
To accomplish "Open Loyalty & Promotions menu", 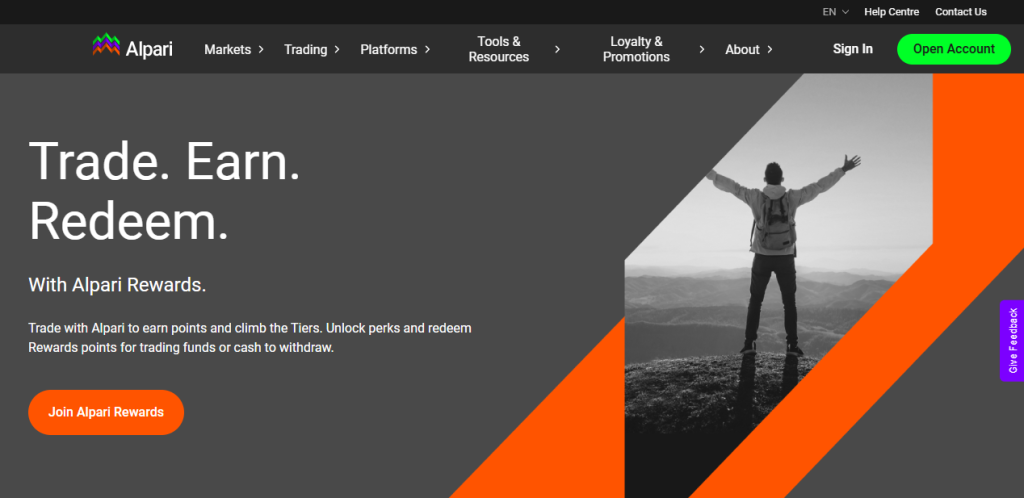I will tap(636, 49).
